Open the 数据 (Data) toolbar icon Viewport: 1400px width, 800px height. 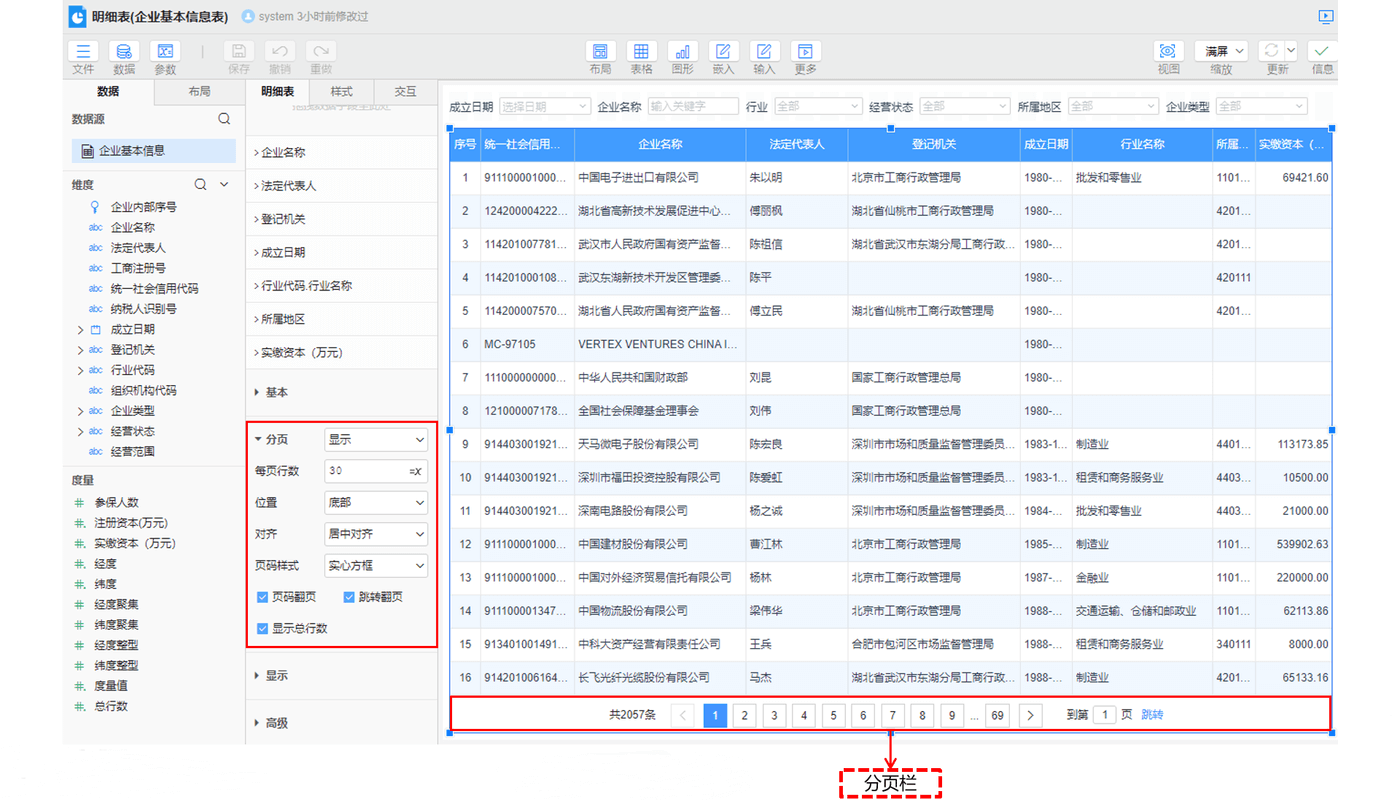point(124,52)
